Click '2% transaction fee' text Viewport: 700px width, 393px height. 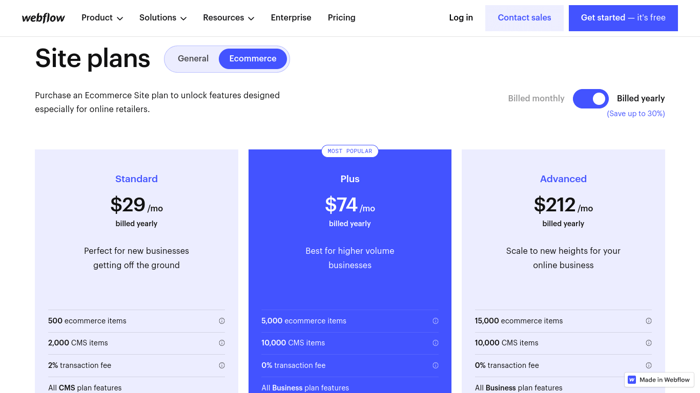coord(79,365)
